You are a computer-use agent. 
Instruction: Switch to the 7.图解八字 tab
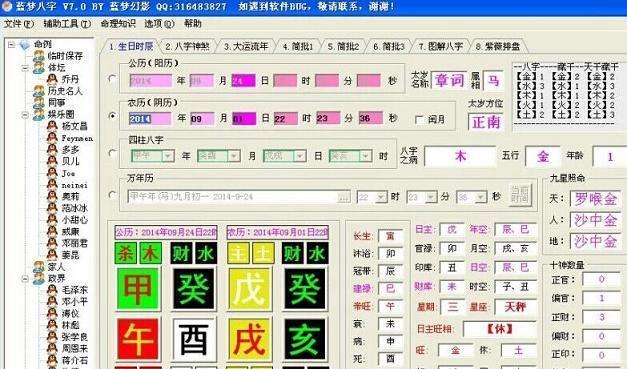point(441,46)
